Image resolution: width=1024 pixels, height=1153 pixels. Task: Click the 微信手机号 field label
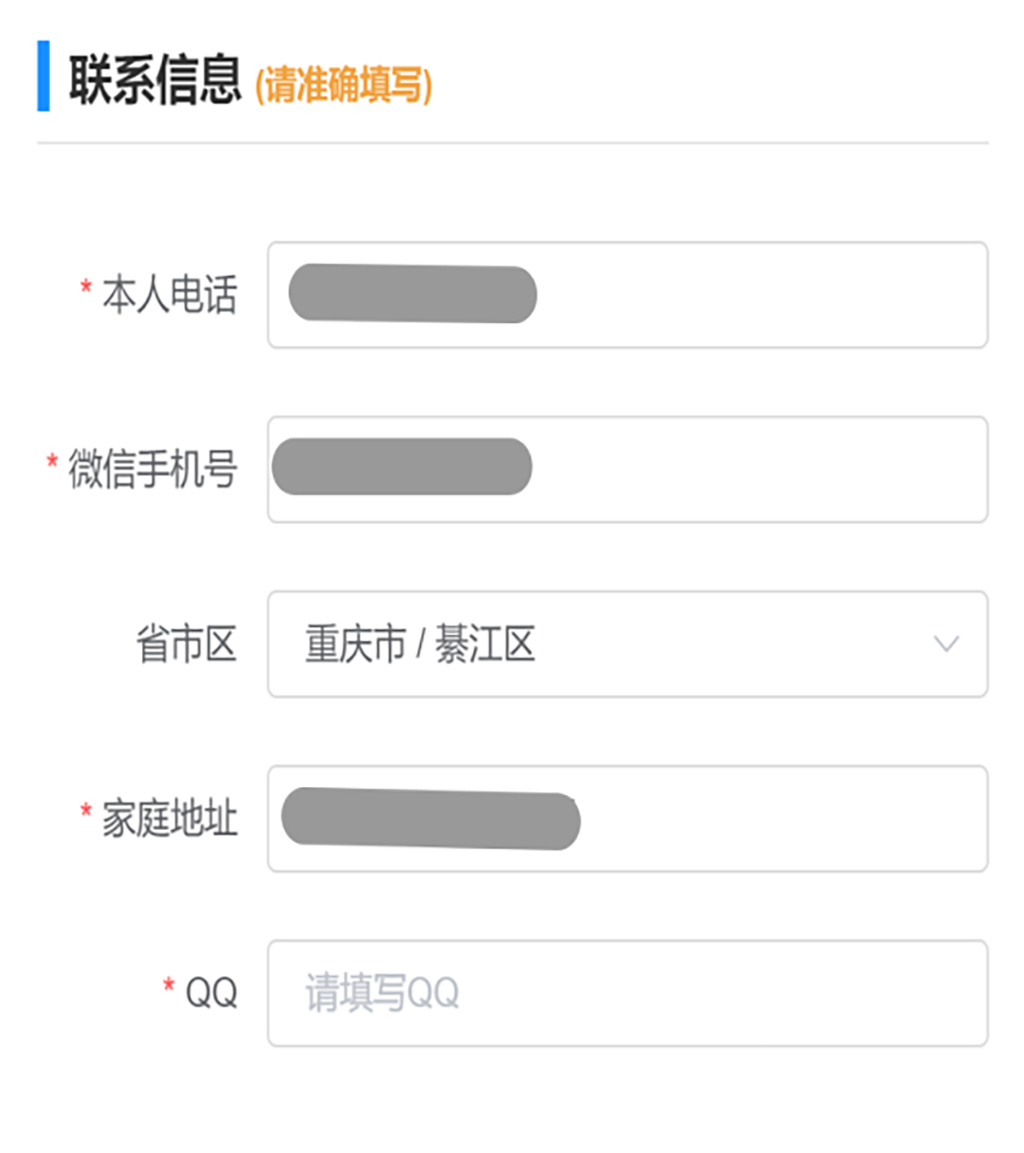(x=153, y=469)
